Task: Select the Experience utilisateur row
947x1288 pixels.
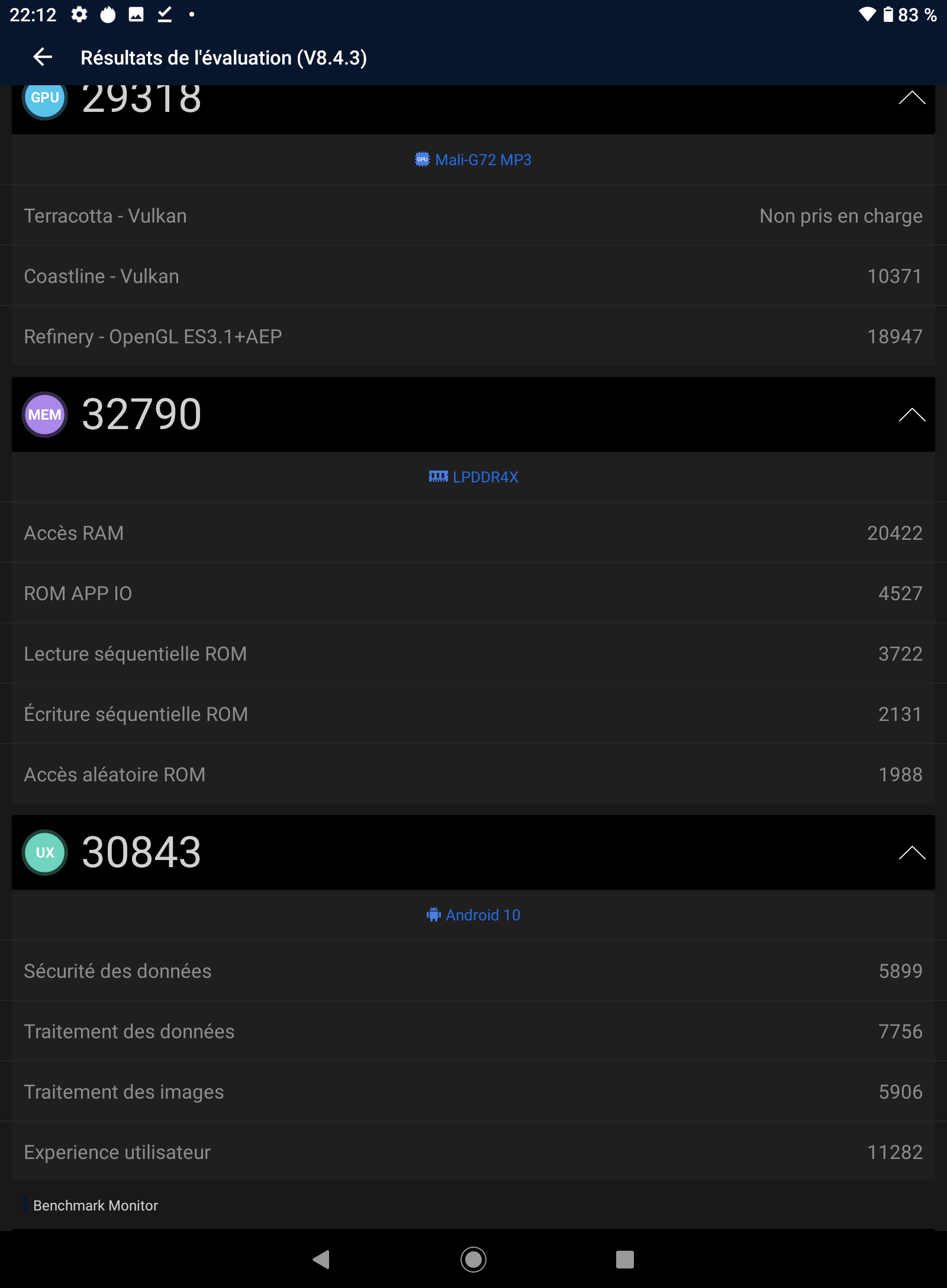Action: tap(474, 1152)
